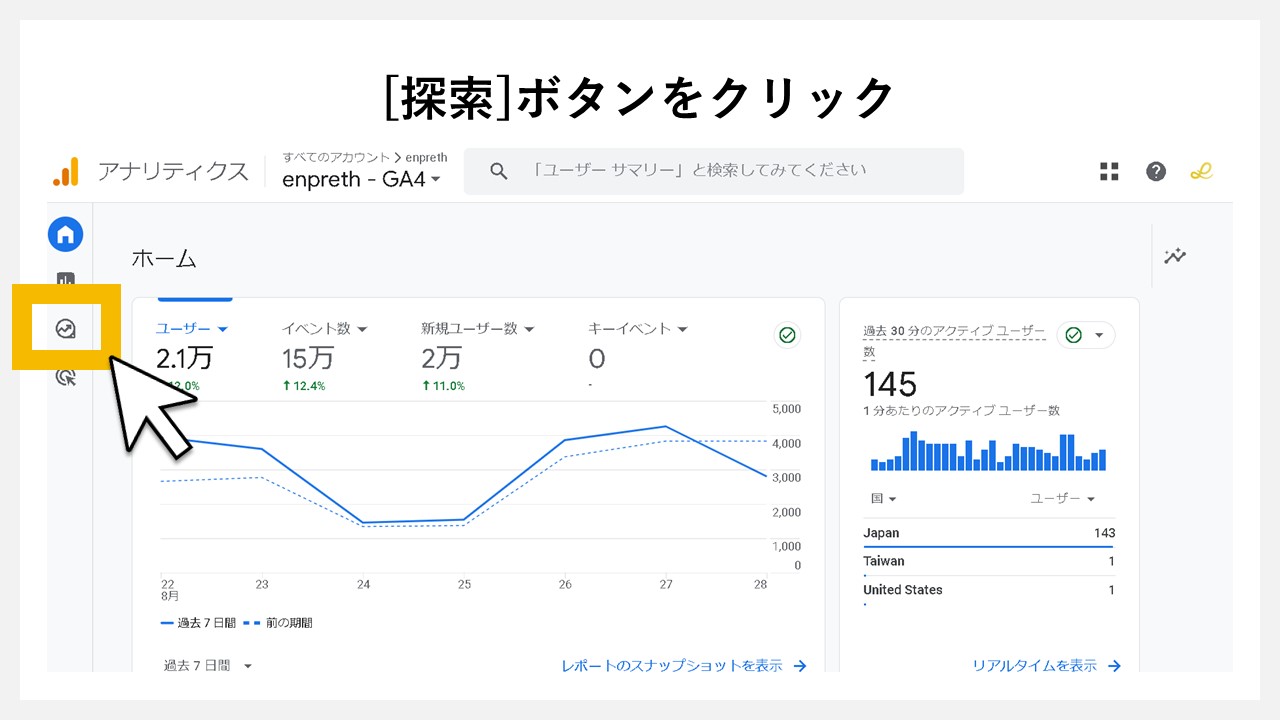Image resolution: width=1280 pixels, height=720 pixels.
Task: Click the Google Analytics logo
Action: click(x=66, y=171)
